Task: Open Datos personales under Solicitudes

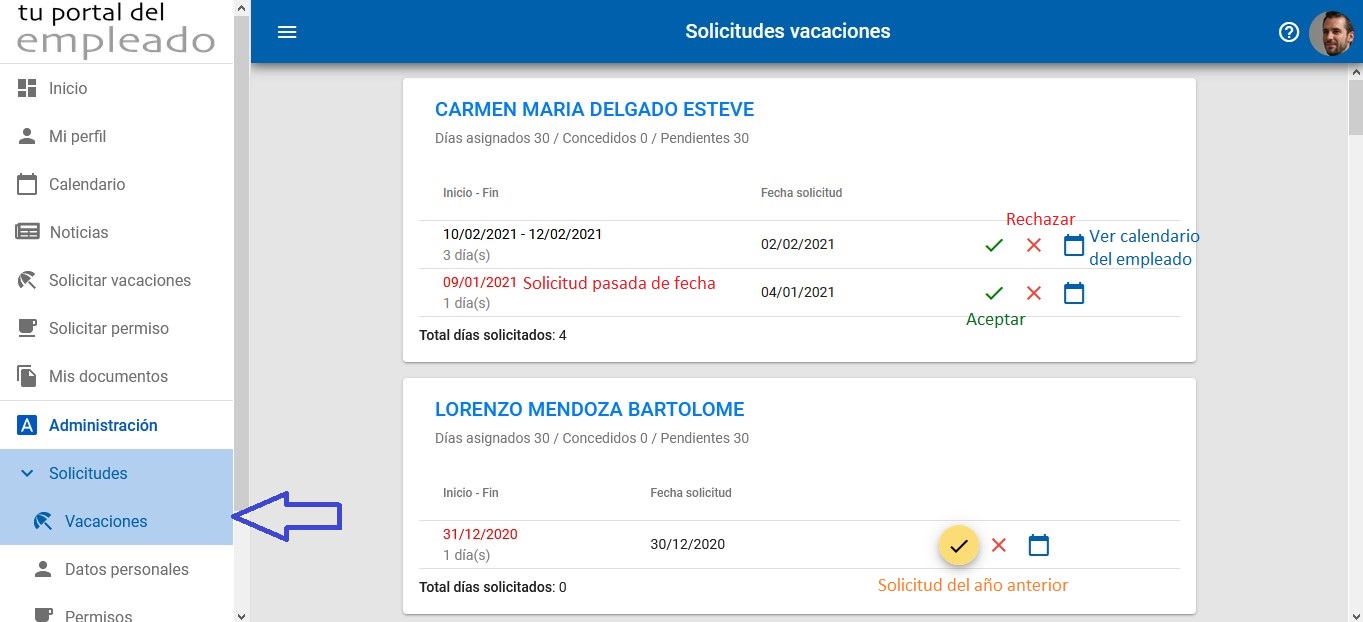Action: (x=126, y=570)
